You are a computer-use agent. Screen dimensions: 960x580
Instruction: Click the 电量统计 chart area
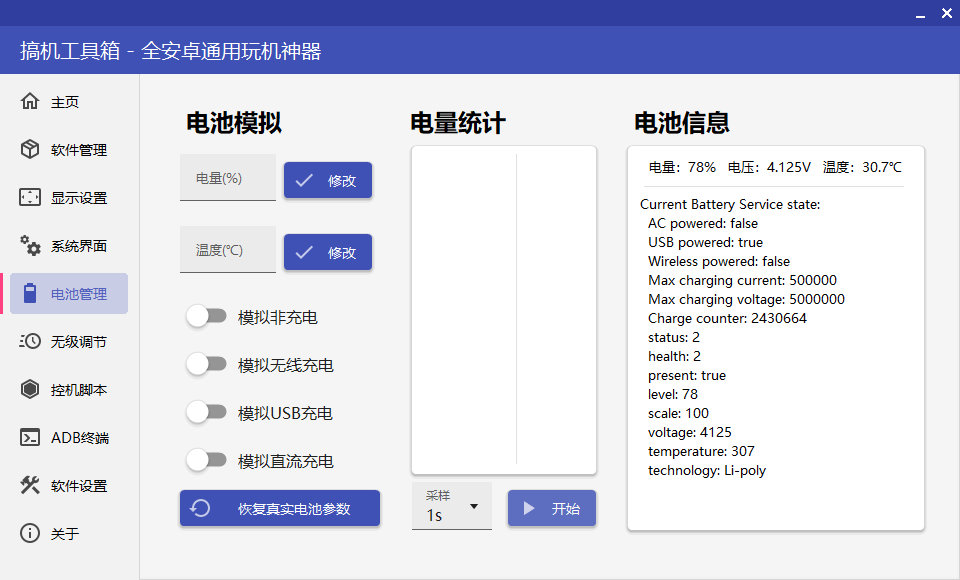click(x=504, y=310)
